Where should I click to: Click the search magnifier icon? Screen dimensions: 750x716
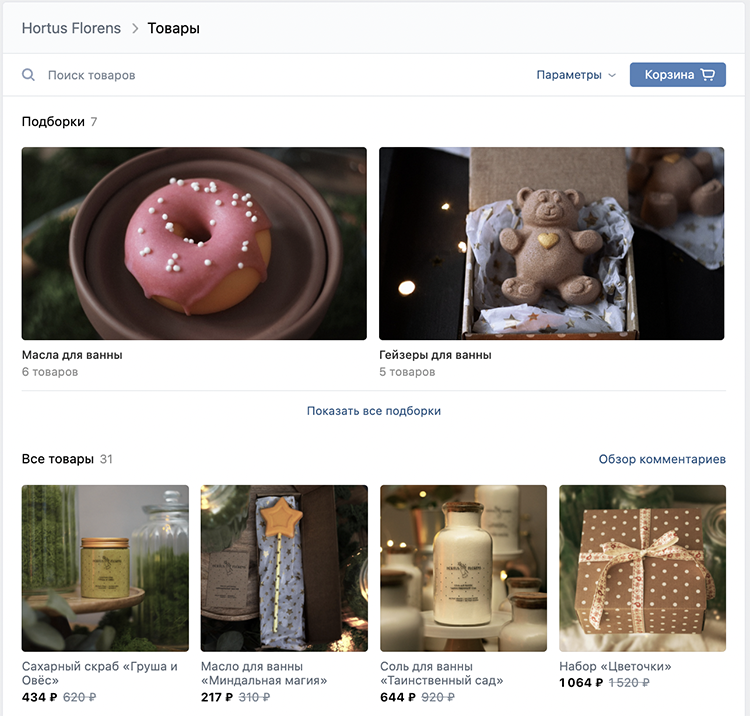tap(29, 75)
